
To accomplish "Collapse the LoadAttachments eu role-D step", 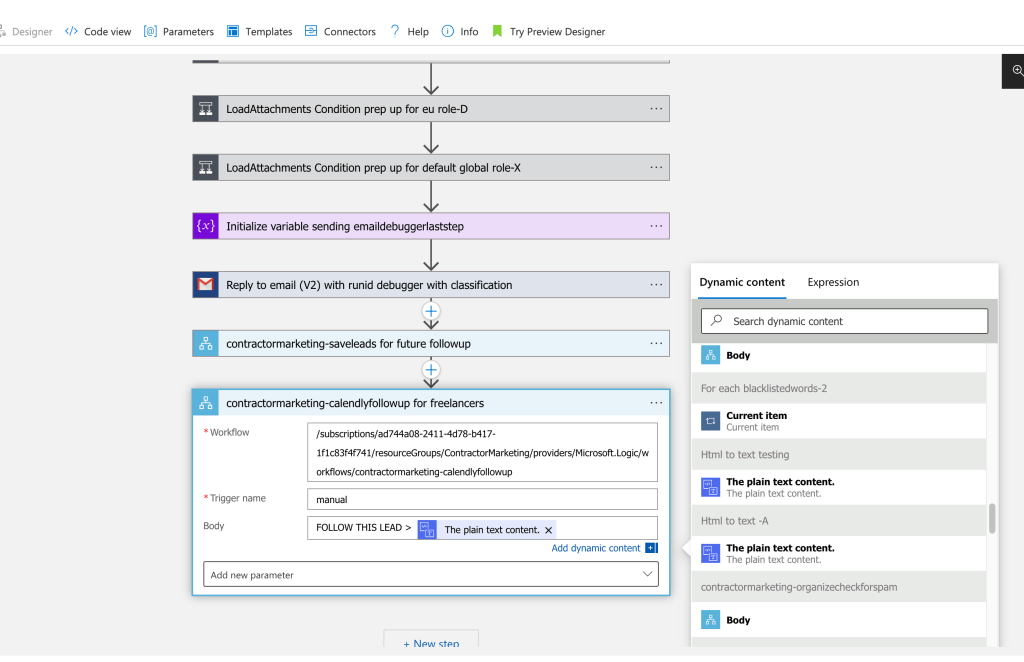I will coord(431,109).
